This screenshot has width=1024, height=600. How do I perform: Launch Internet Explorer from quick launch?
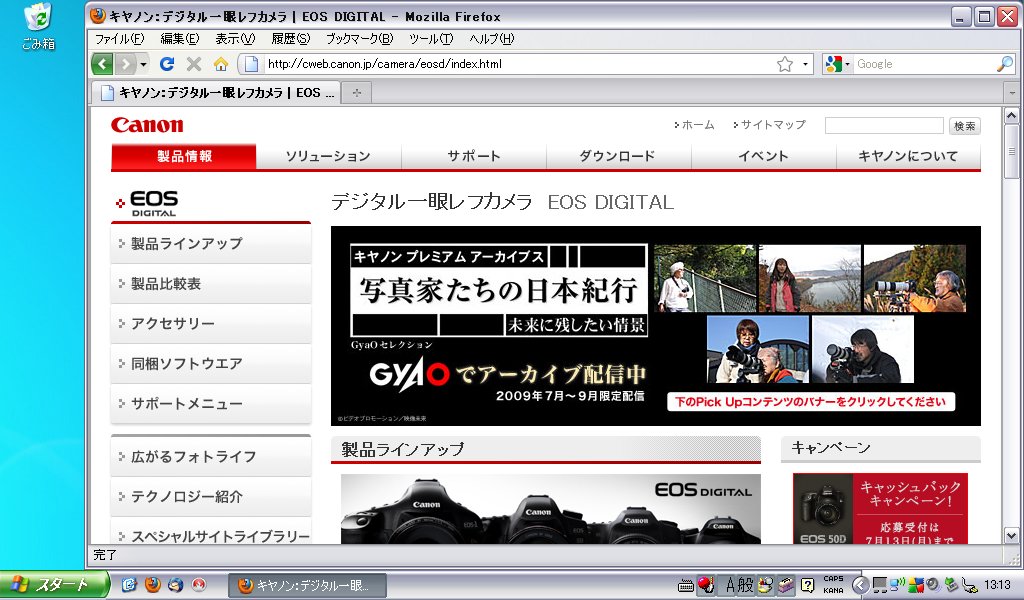[x=129, y=585]
